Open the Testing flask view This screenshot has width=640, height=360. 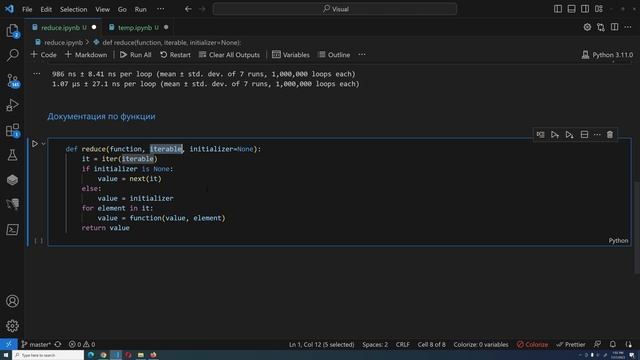(x=12, y=155)
